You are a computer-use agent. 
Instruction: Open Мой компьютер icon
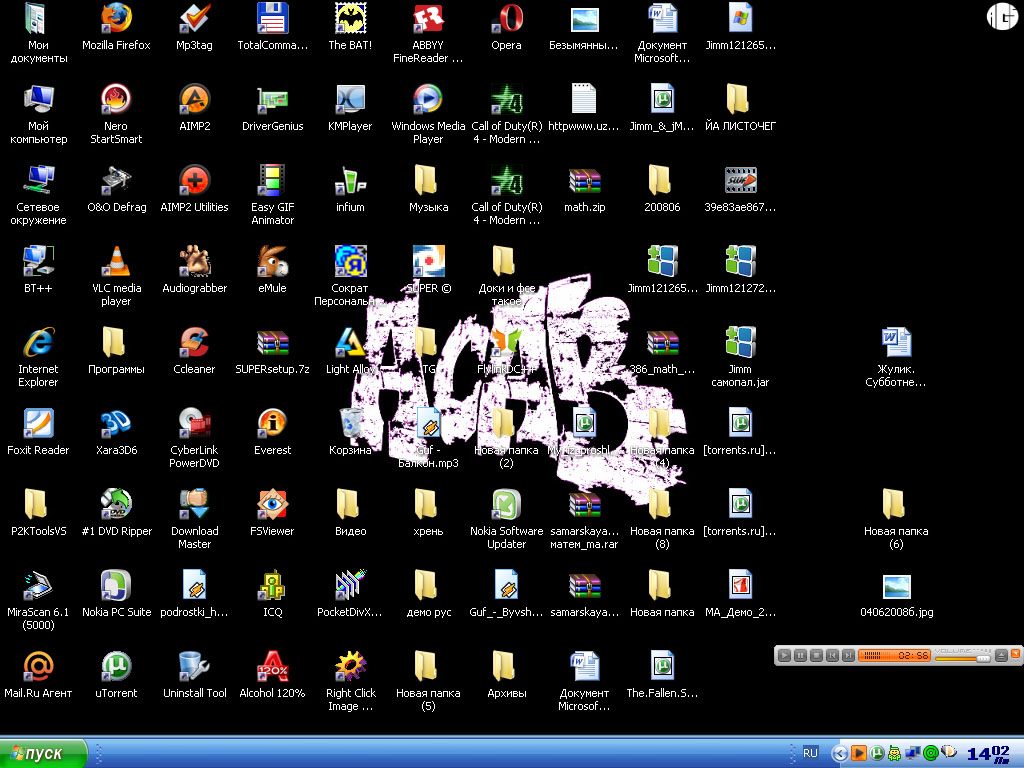coord(38,114)
